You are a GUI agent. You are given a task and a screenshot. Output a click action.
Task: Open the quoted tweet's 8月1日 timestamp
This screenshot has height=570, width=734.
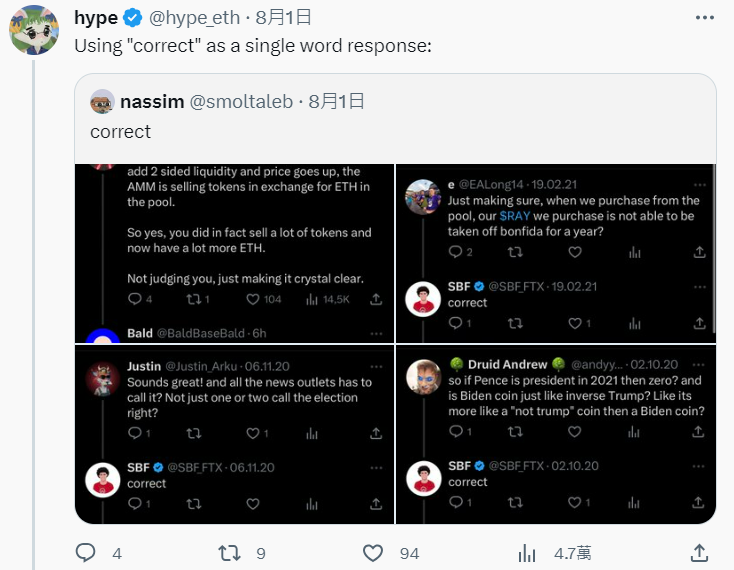pos(336,102)
